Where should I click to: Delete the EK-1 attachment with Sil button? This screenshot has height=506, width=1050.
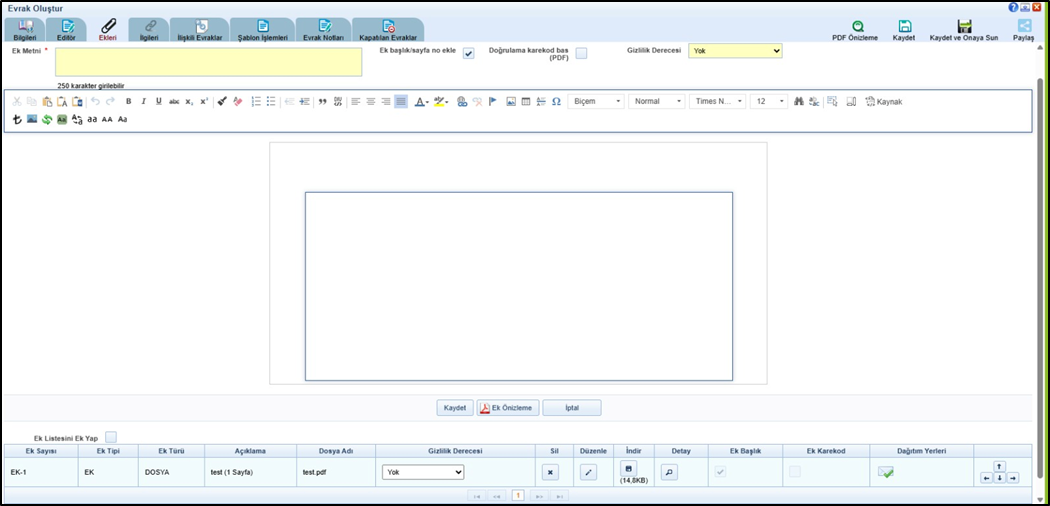[550, 472]
